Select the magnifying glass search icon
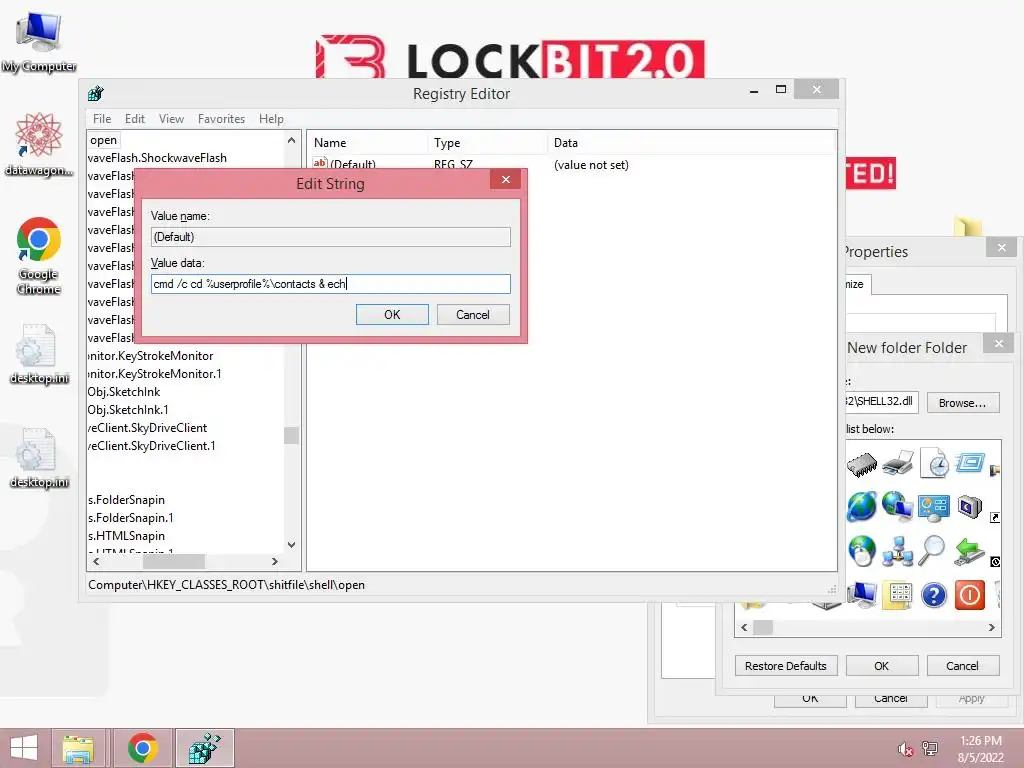This screenshot has width=1024, height=768. tap(933, 550)
